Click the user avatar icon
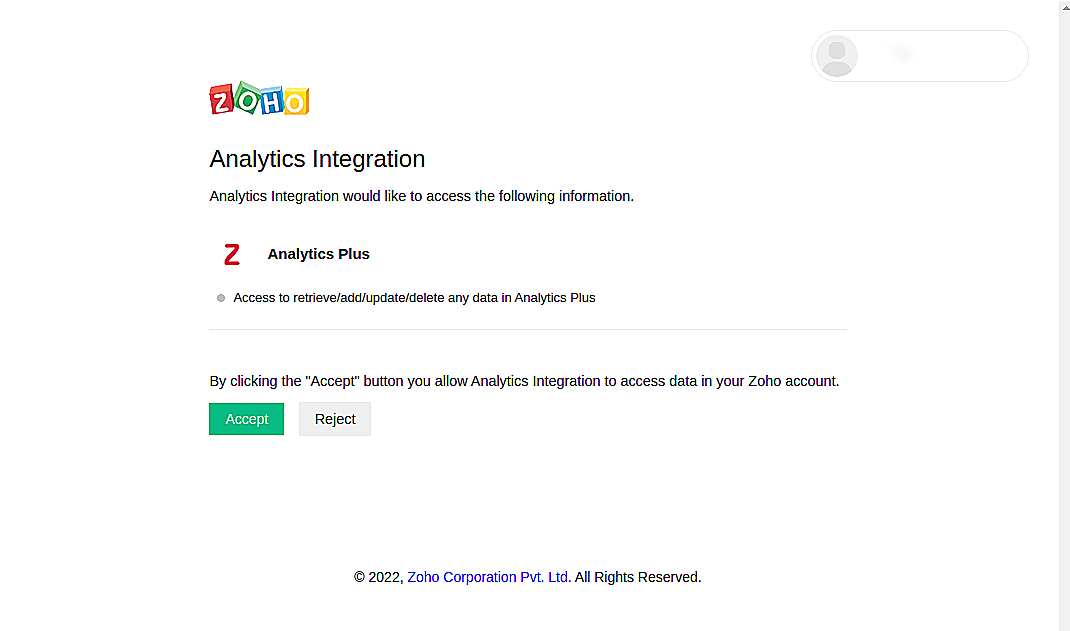 (837, 56)
